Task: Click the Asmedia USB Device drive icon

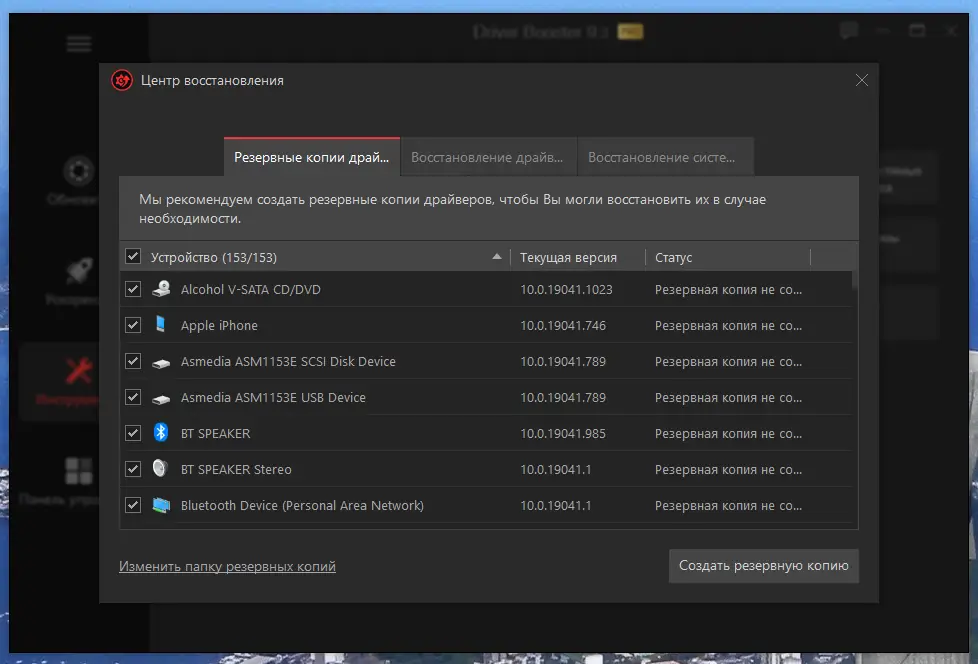Action: point(161,398)
